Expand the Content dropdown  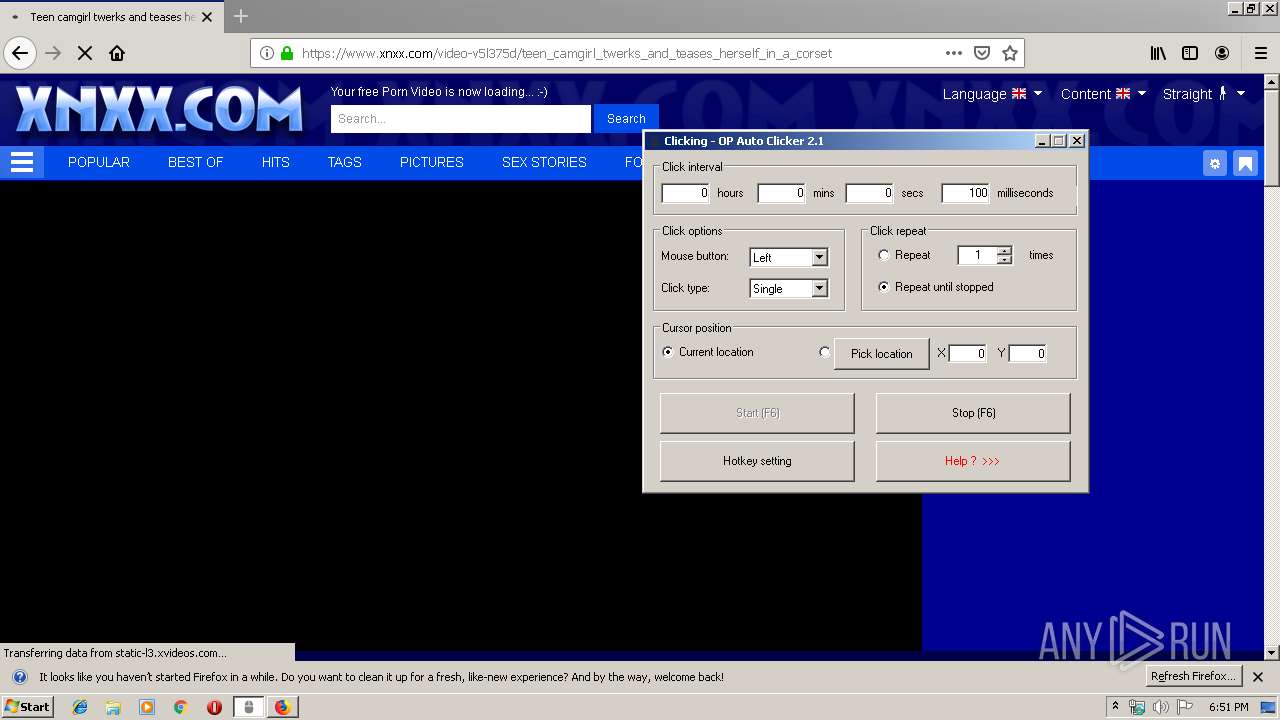click(1103, 93)
